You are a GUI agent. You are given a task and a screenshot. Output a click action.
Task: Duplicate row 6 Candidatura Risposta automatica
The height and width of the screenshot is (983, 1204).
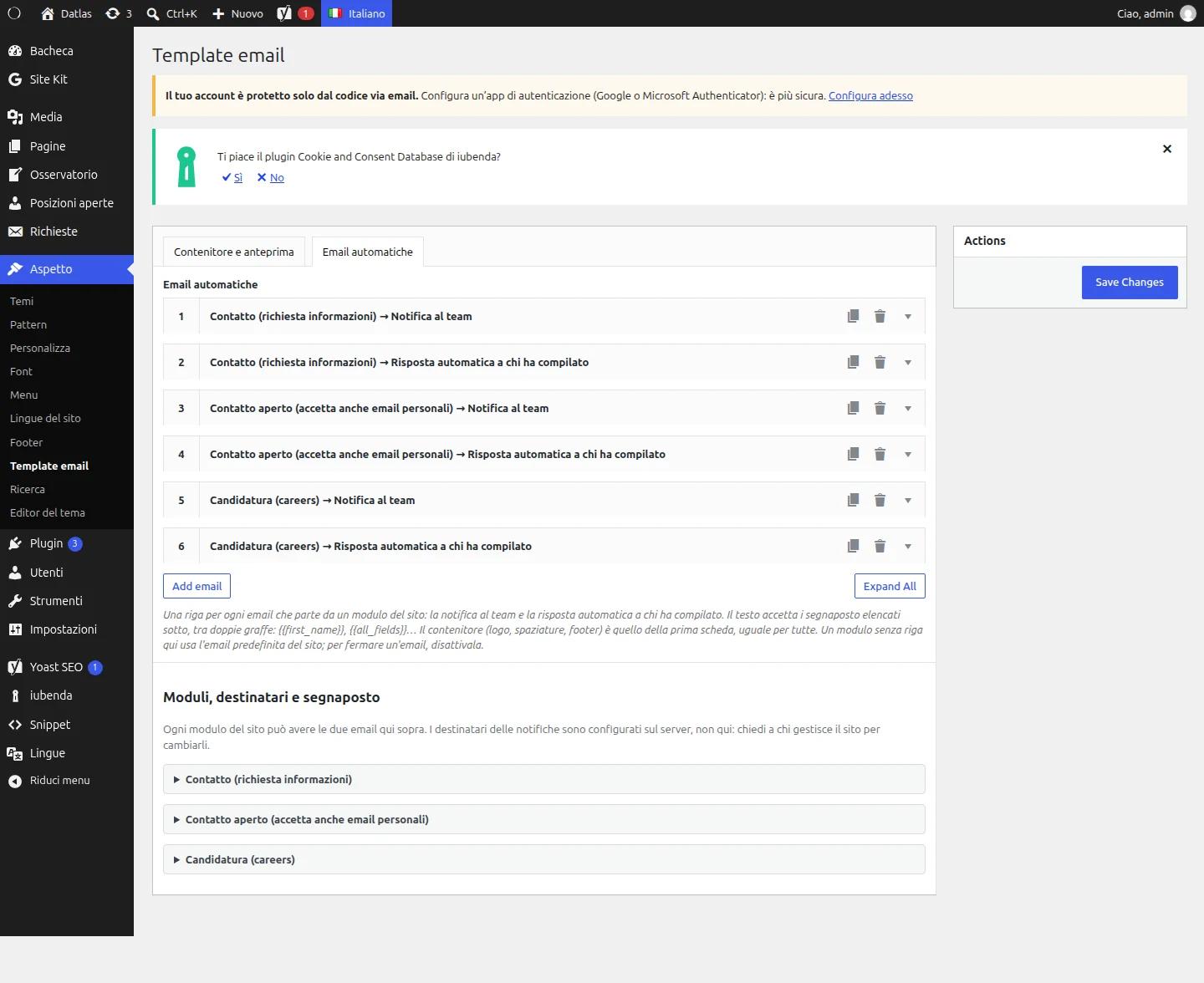tap(853, 546)
